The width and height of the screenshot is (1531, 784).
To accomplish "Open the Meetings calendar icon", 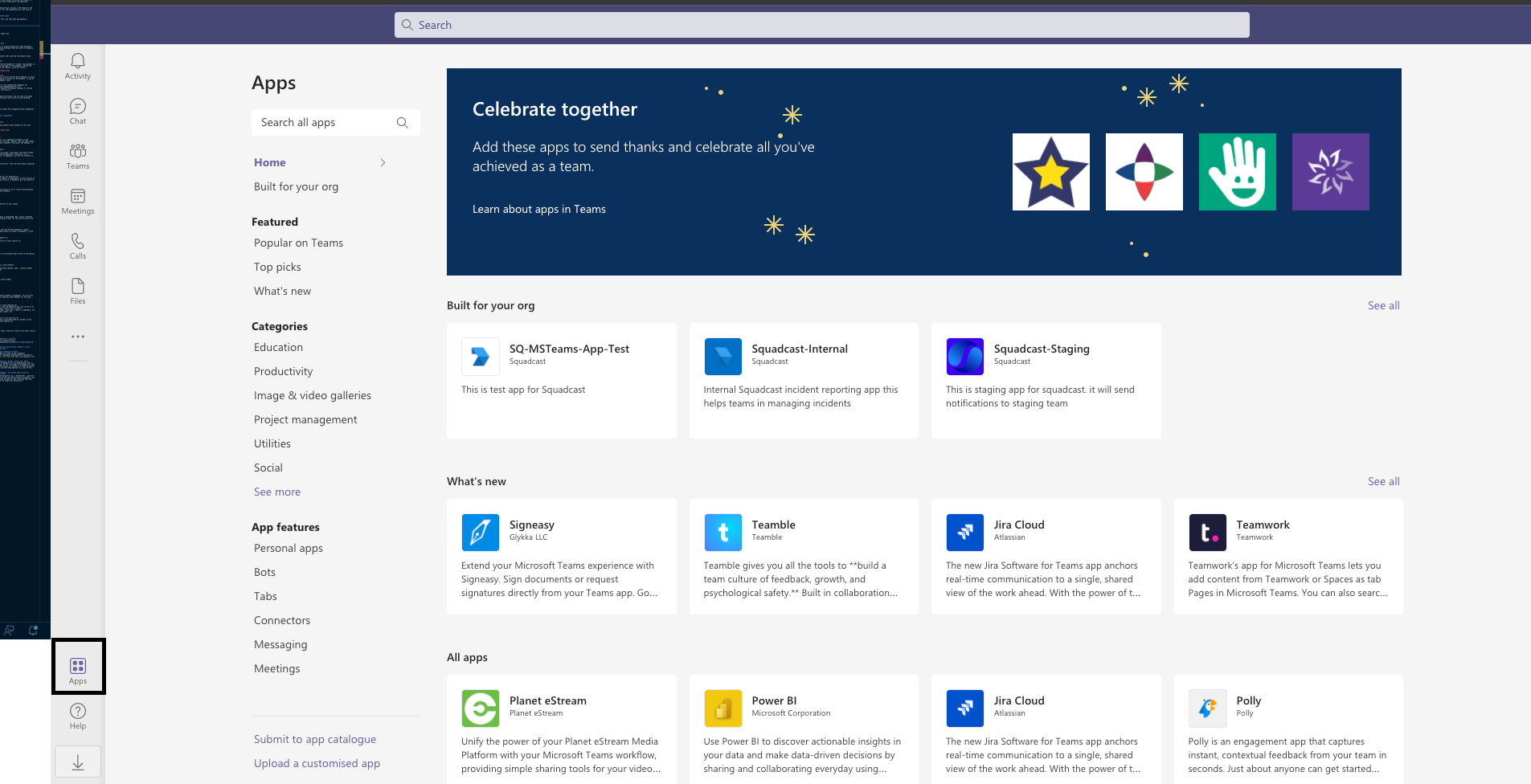I will (78, 201).
